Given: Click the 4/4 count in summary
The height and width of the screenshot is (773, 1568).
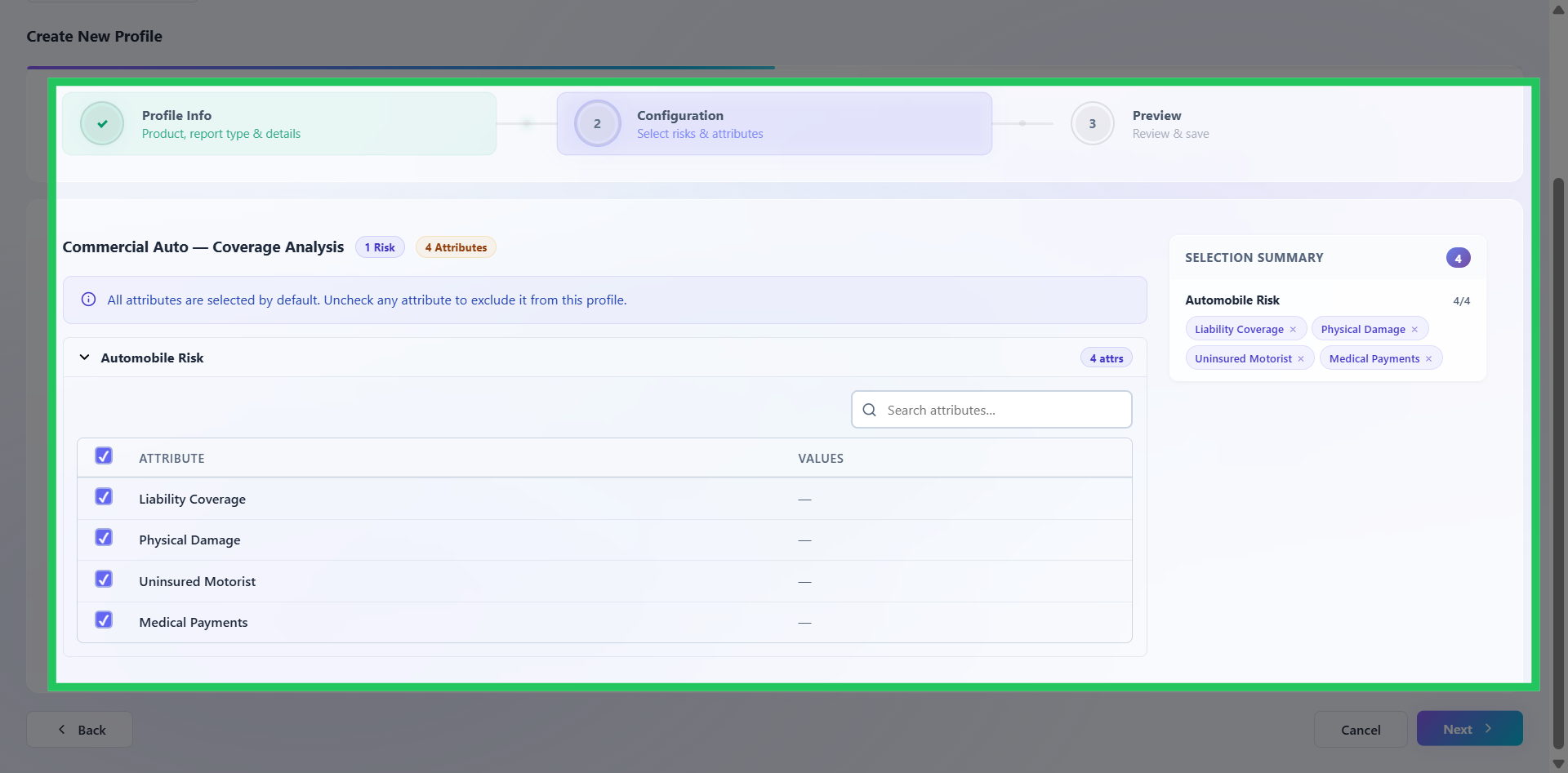Looking at the screenshot, I should (x=1462, y=301).
